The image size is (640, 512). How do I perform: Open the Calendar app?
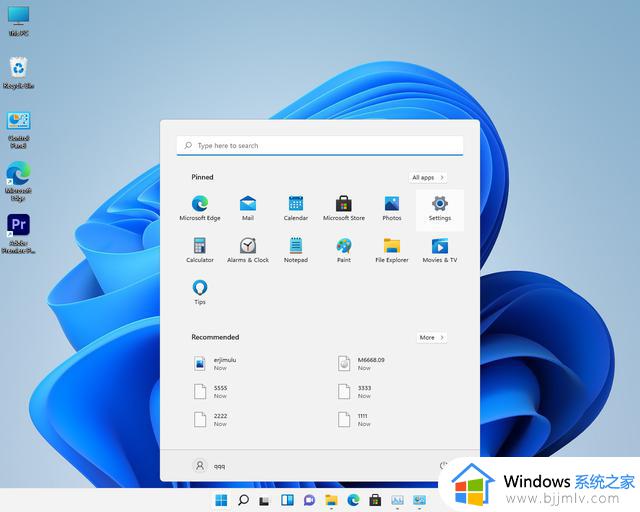coord(296,208)
